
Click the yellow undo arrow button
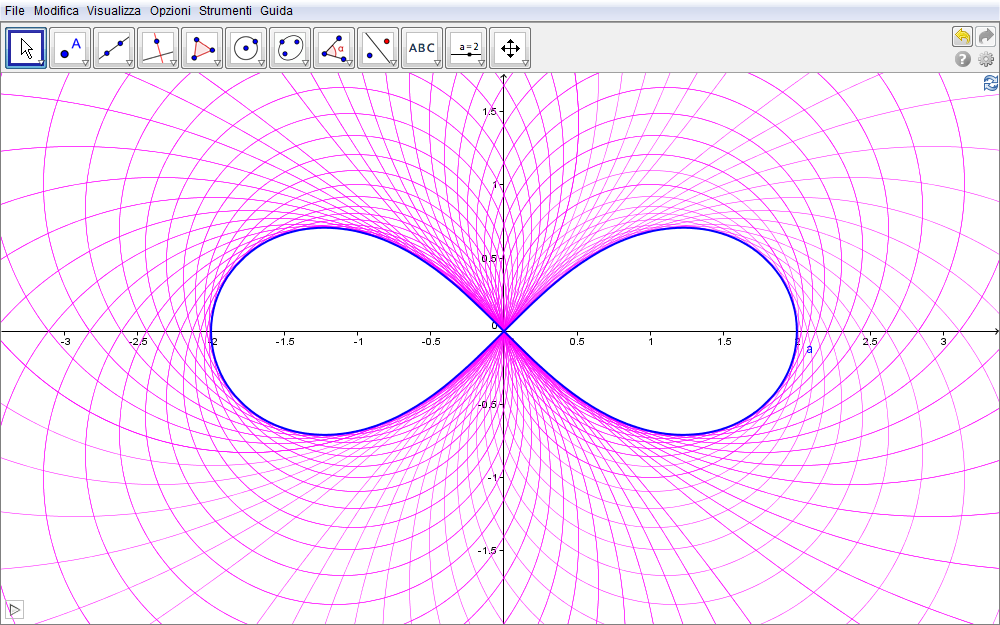pos(962,37)
